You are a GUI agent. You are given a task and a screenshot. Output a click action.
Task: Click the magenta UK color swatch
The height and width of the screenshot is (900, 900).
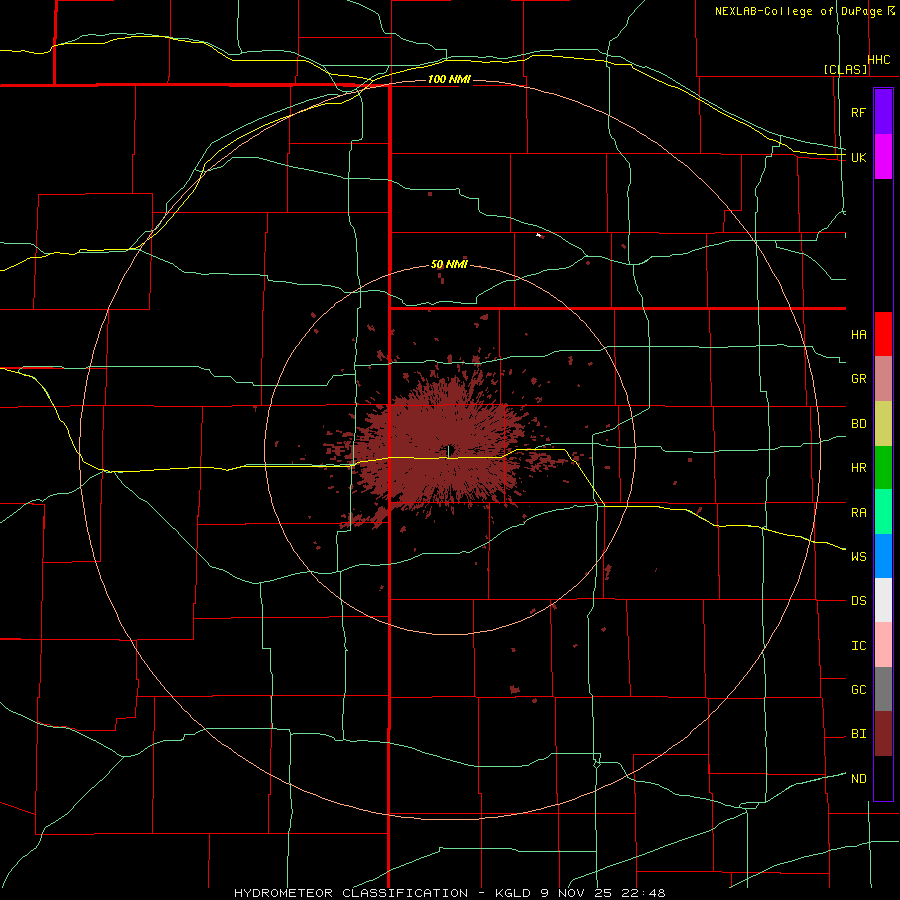pos(883,157)
